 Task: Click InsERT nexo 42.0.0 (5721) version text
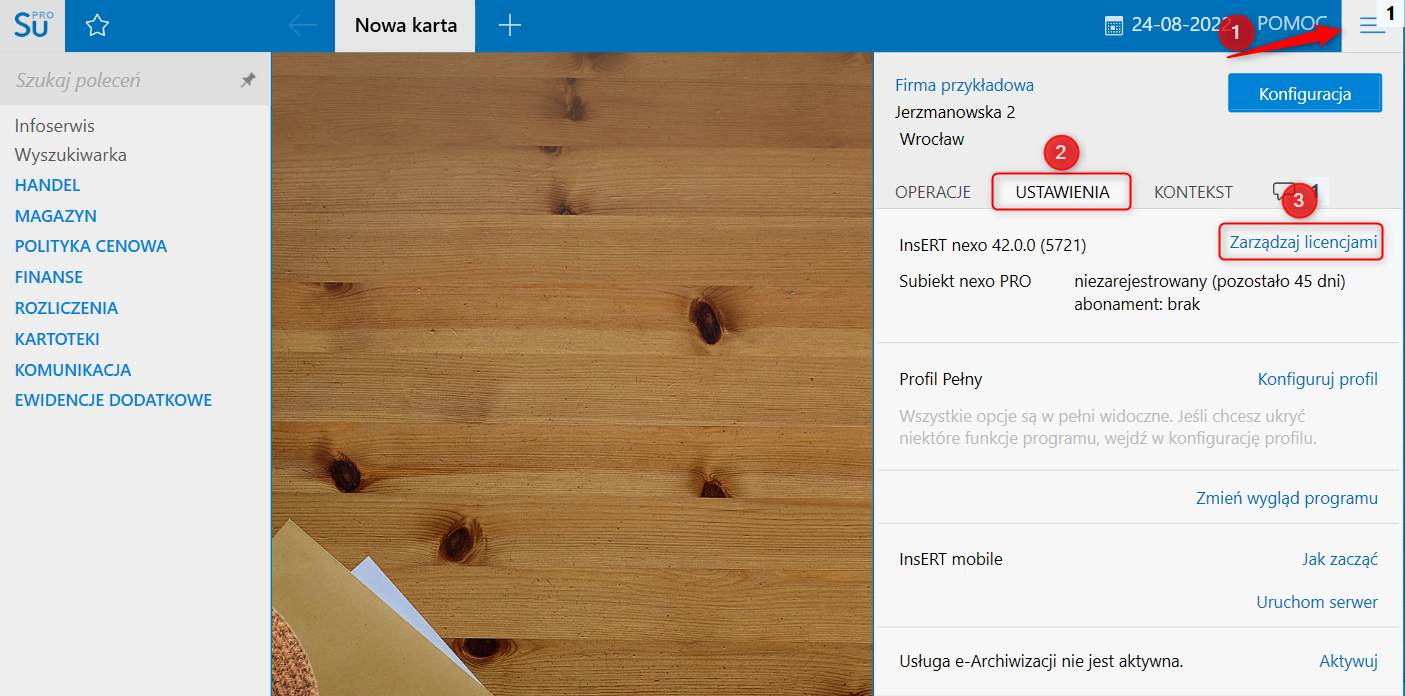click(992, 244)
